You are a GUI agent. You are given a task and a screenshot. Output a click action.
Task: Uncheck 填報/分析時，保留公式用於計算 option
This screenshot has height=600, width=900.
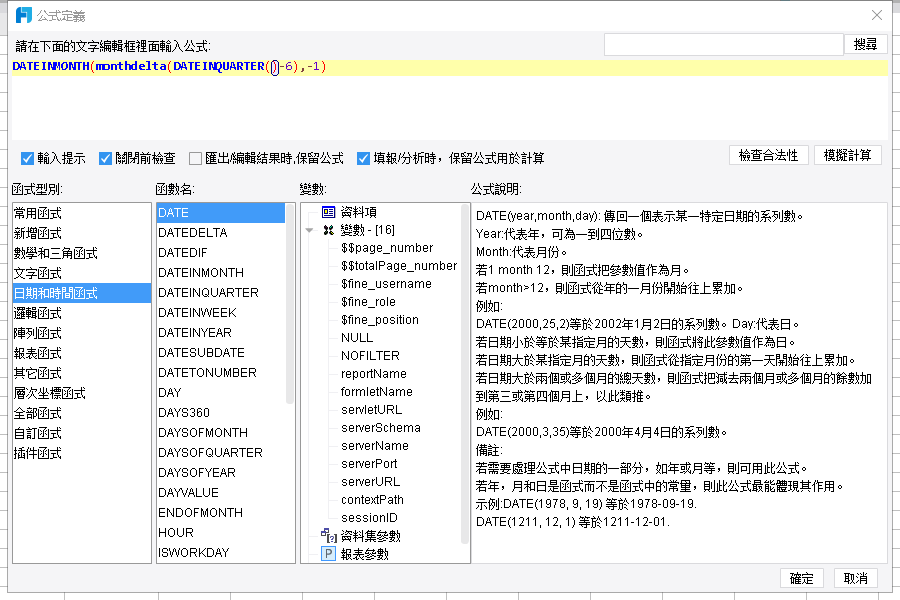click(363, 158)
